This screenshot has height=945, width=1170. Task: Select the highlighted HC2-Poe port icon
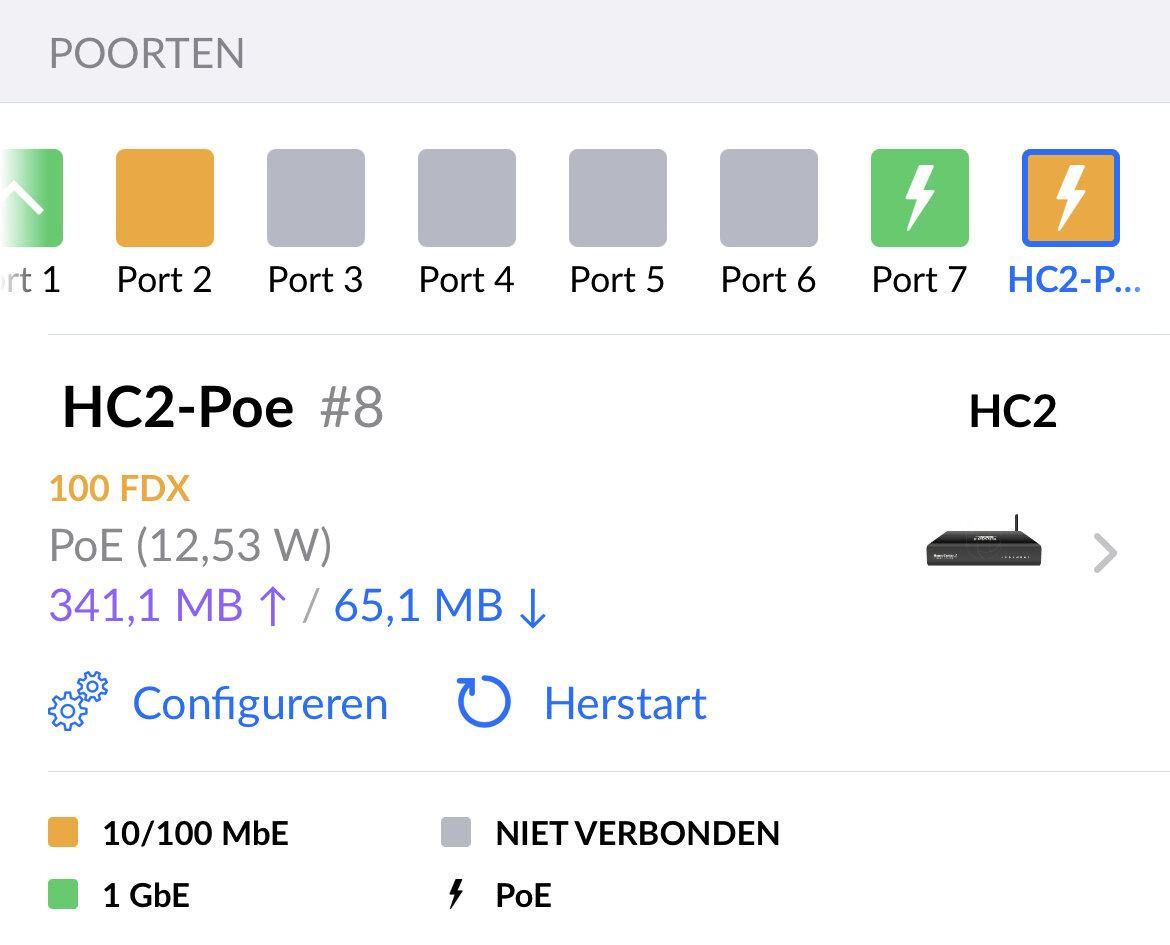(x=1071, y=198)
